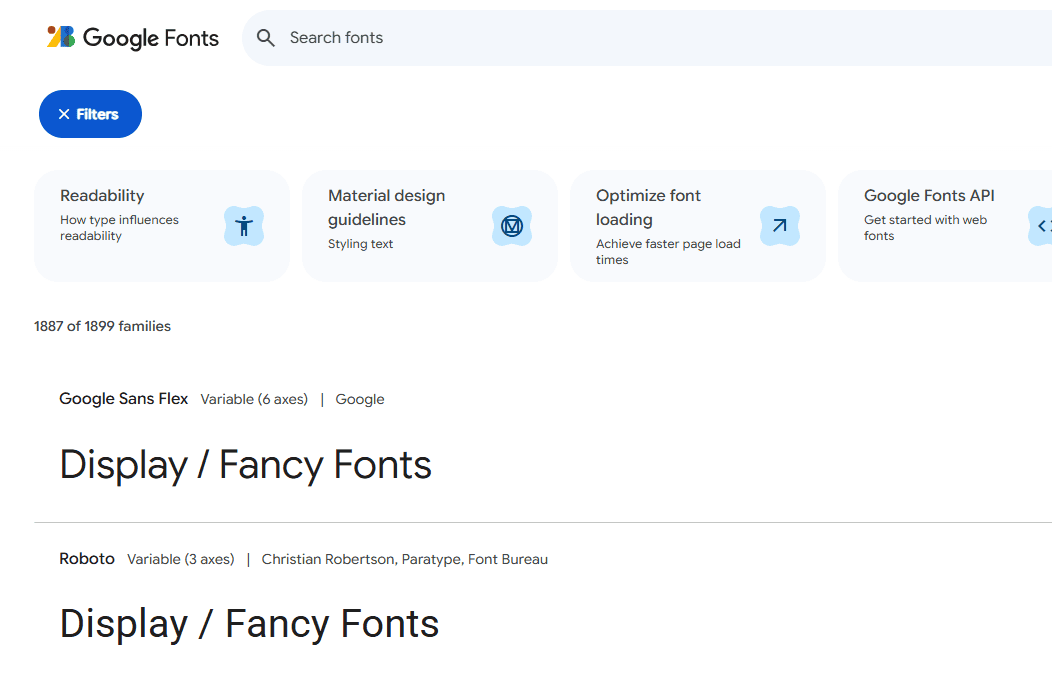Click the magnifying glass search icon
The height and width of the screenshot is (677, 1052).
(265, 38)
